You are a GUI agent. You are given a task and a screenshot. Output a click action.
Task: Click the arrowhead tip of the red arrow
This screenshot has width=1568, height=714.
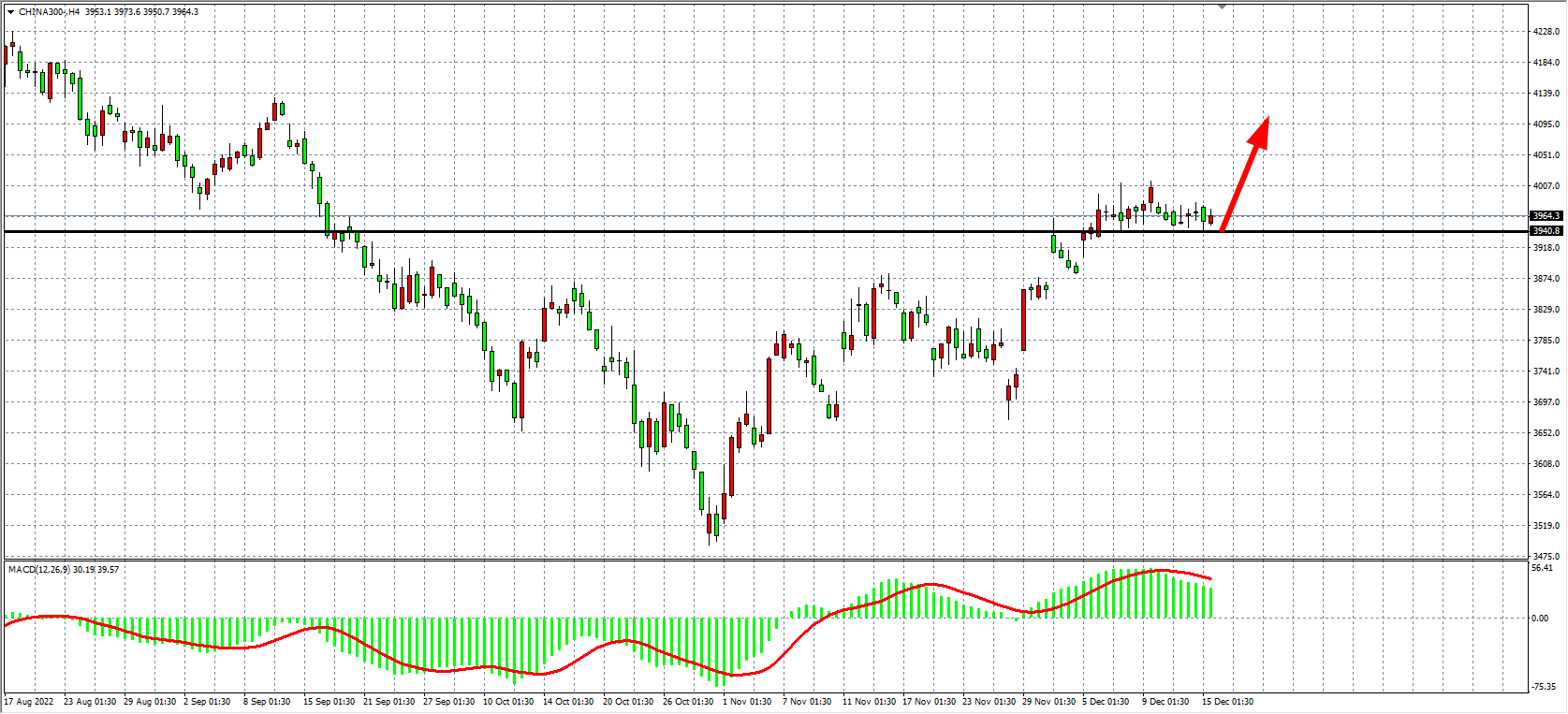[1268, 119]
